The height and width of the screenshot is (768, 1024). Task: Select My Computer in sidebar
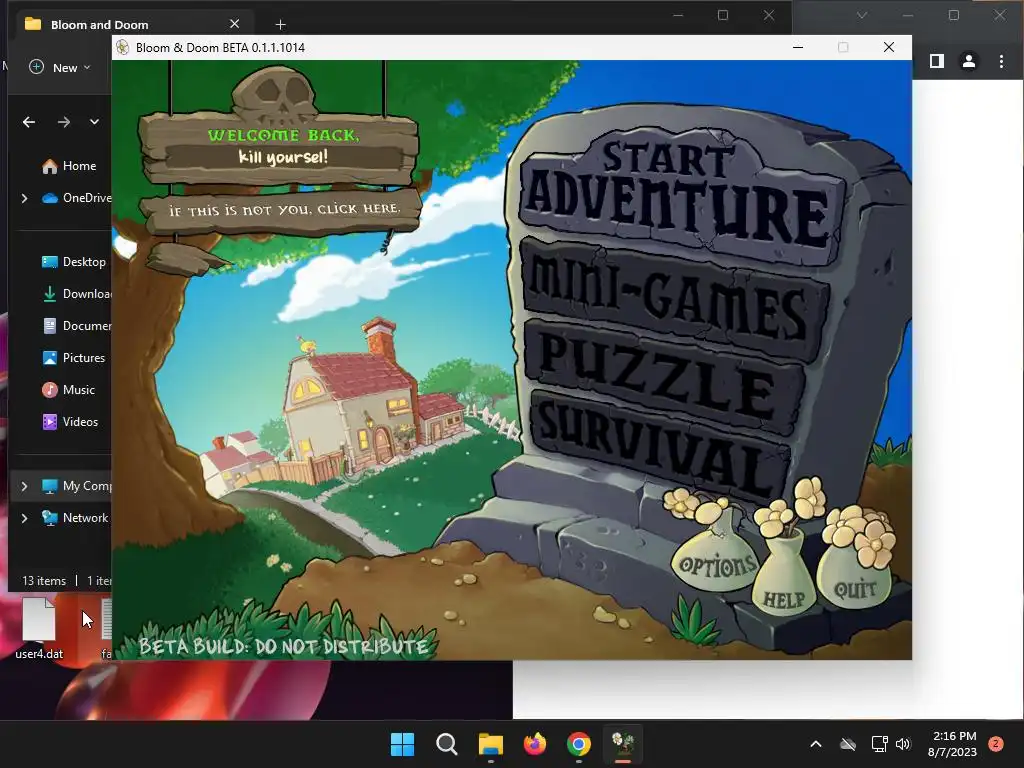tap(77, 486)
